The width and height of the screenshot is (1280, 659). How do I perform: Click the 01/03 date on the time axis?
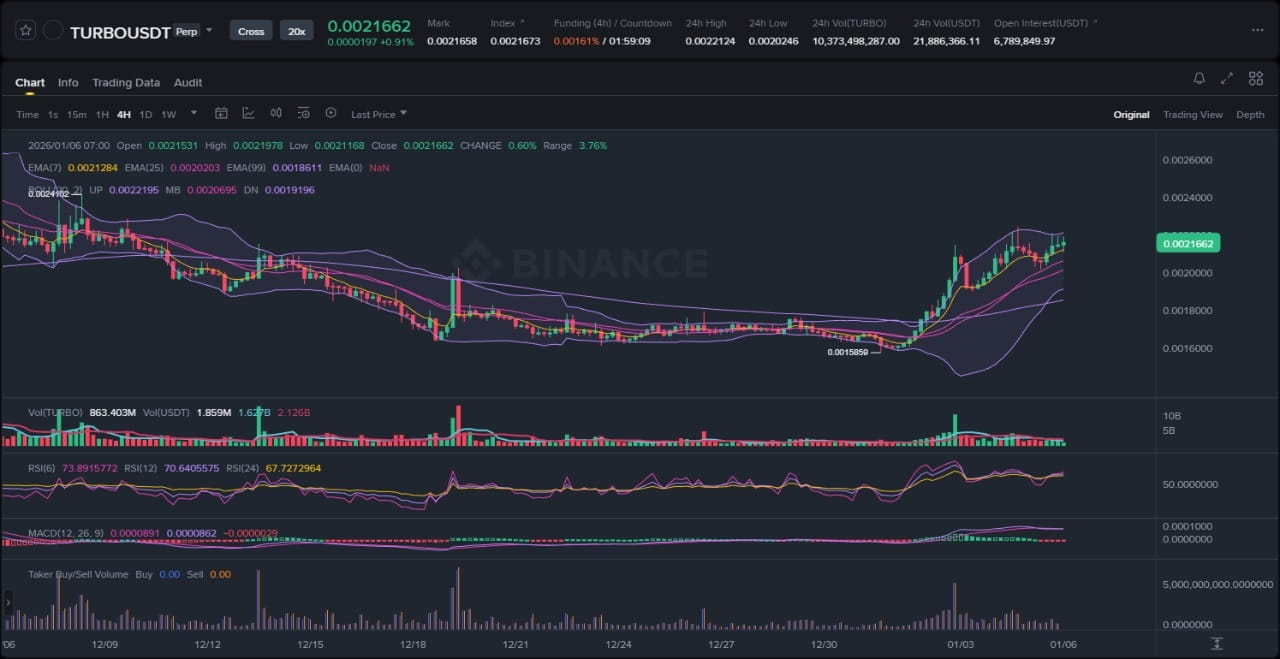pos(961,645)
